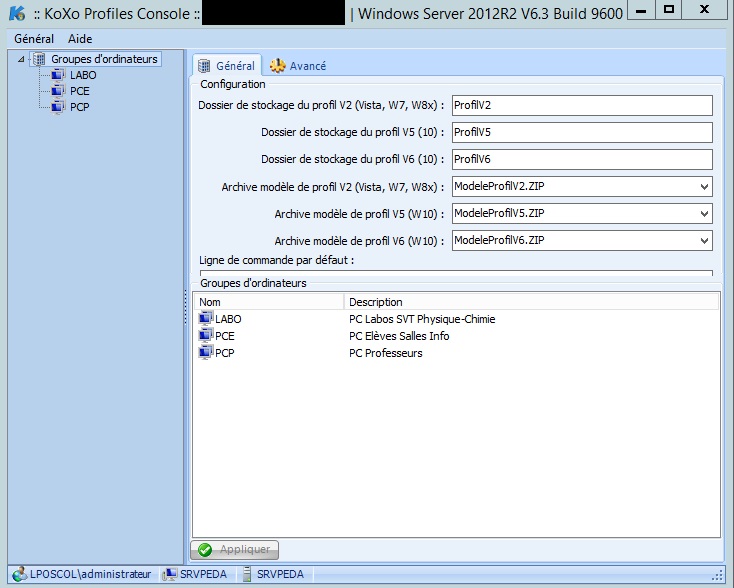Screen dimensions: 734x588
Task: Click the PCE row computer icon in the list
Action: (206, 336)
